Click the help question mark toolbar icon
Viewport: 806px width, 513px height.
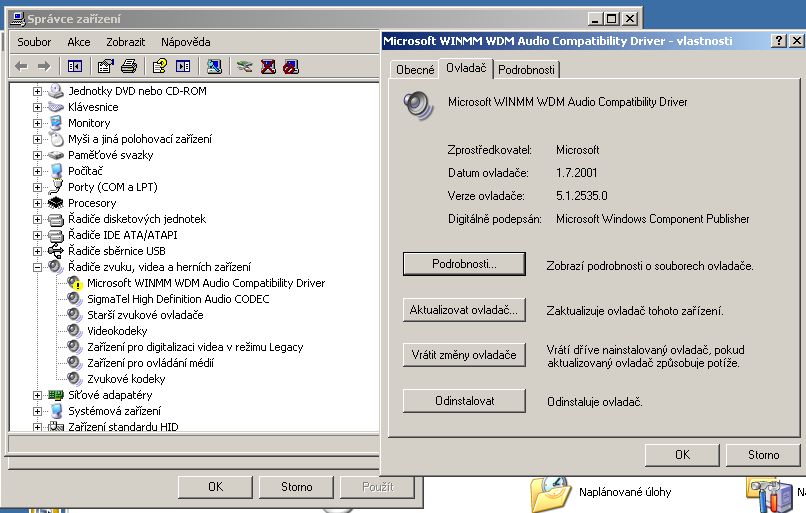click(x=159, y=66)
